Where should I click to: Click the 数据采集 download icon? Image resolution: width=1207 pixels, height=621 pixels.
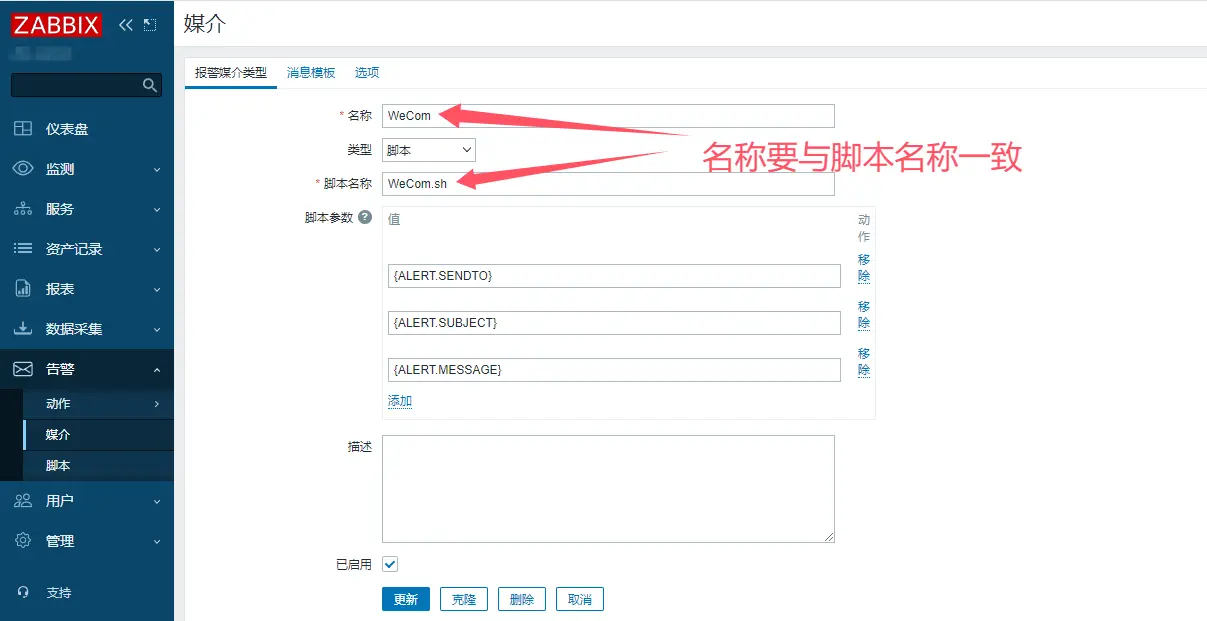pyautogui.click(x=22, y=329)
